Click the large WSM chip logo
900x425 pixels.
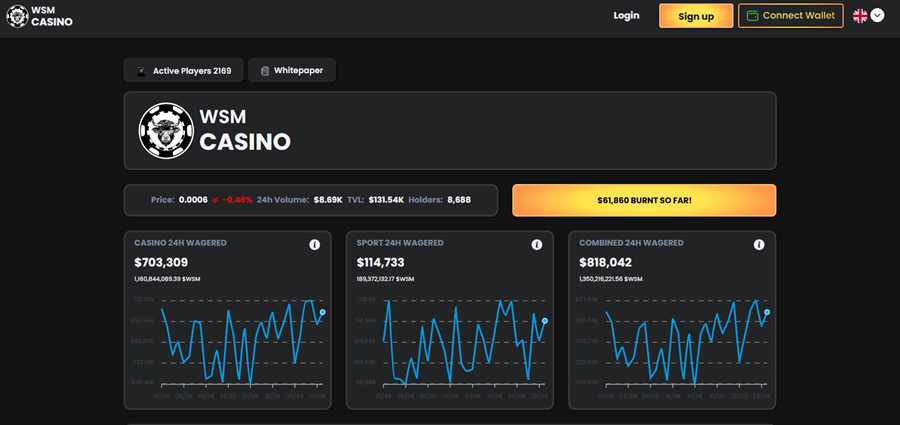(x=166, y=131)
